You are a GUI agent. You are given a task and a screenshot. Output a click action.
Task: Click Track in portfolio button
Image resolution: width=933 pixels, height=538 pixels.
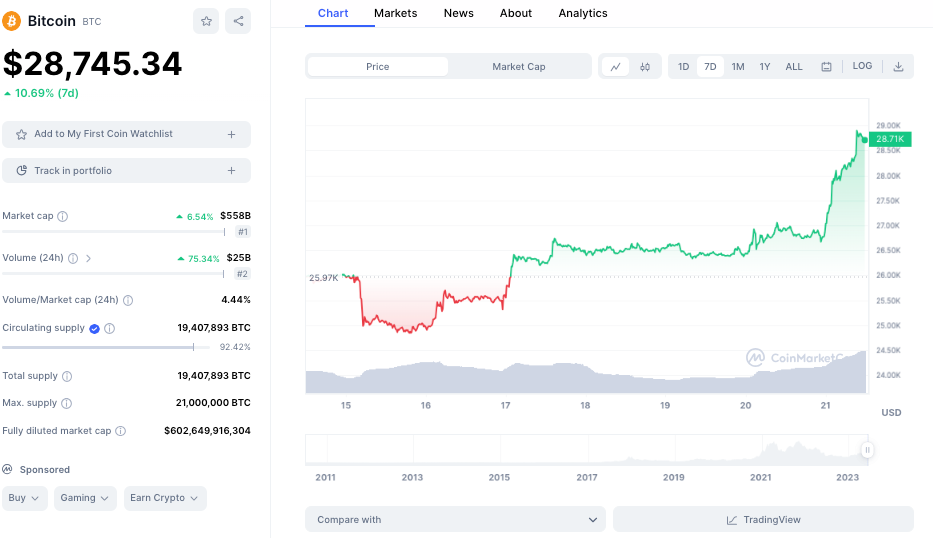[x=126, y=171]
